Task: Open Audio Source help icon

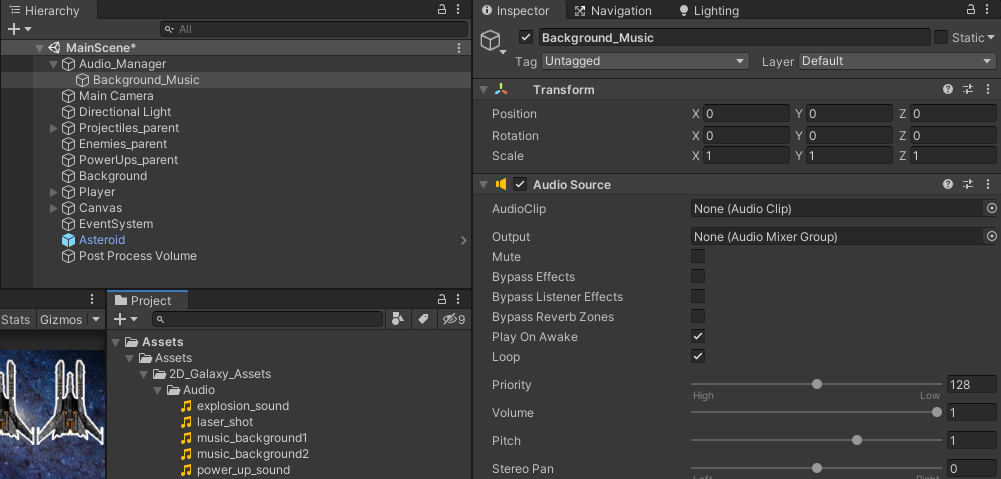Action: 948,184
